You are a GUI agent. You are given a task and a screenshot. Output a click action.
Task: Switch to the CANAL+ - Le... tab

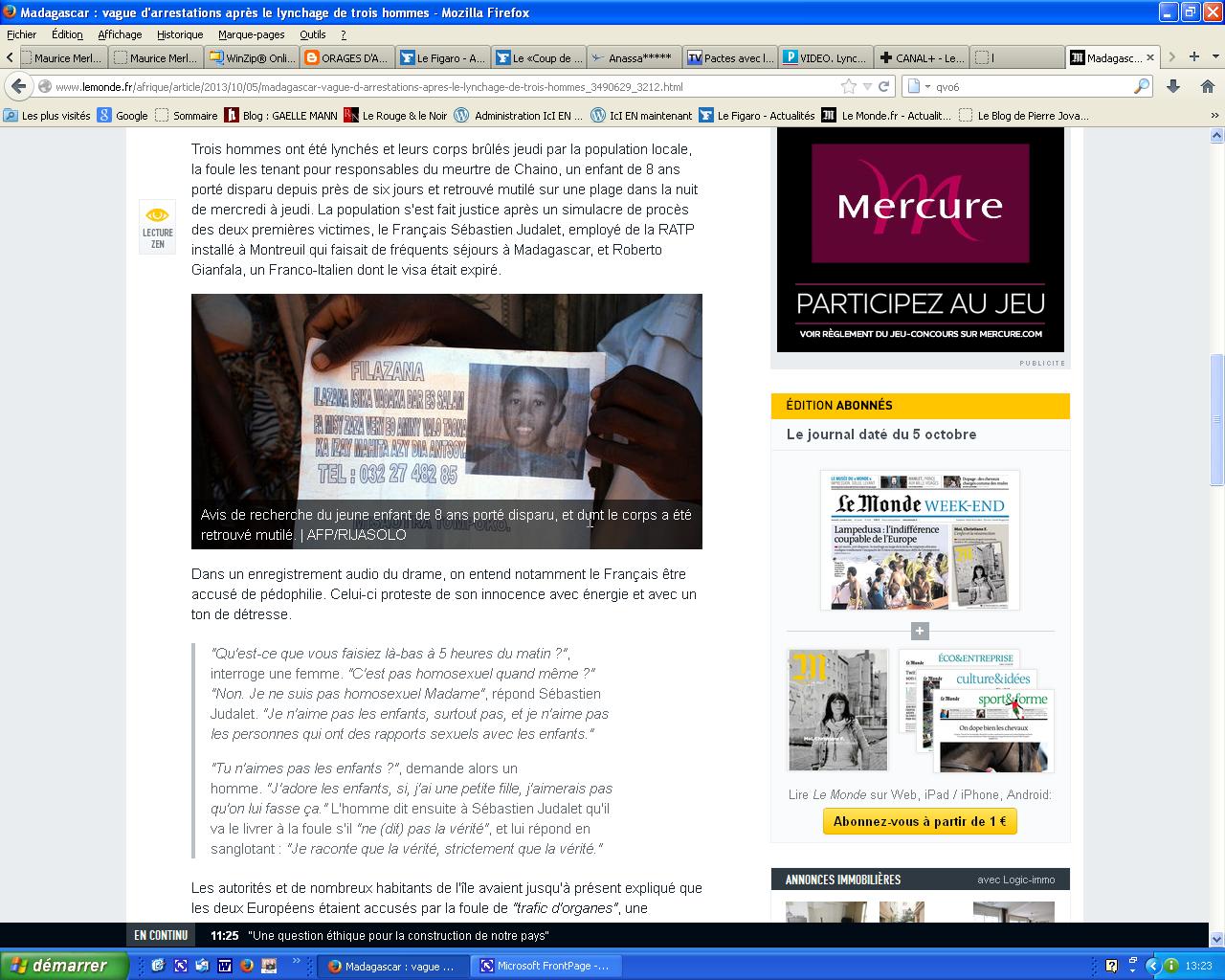pyautogui.click(x=922, y=57)
